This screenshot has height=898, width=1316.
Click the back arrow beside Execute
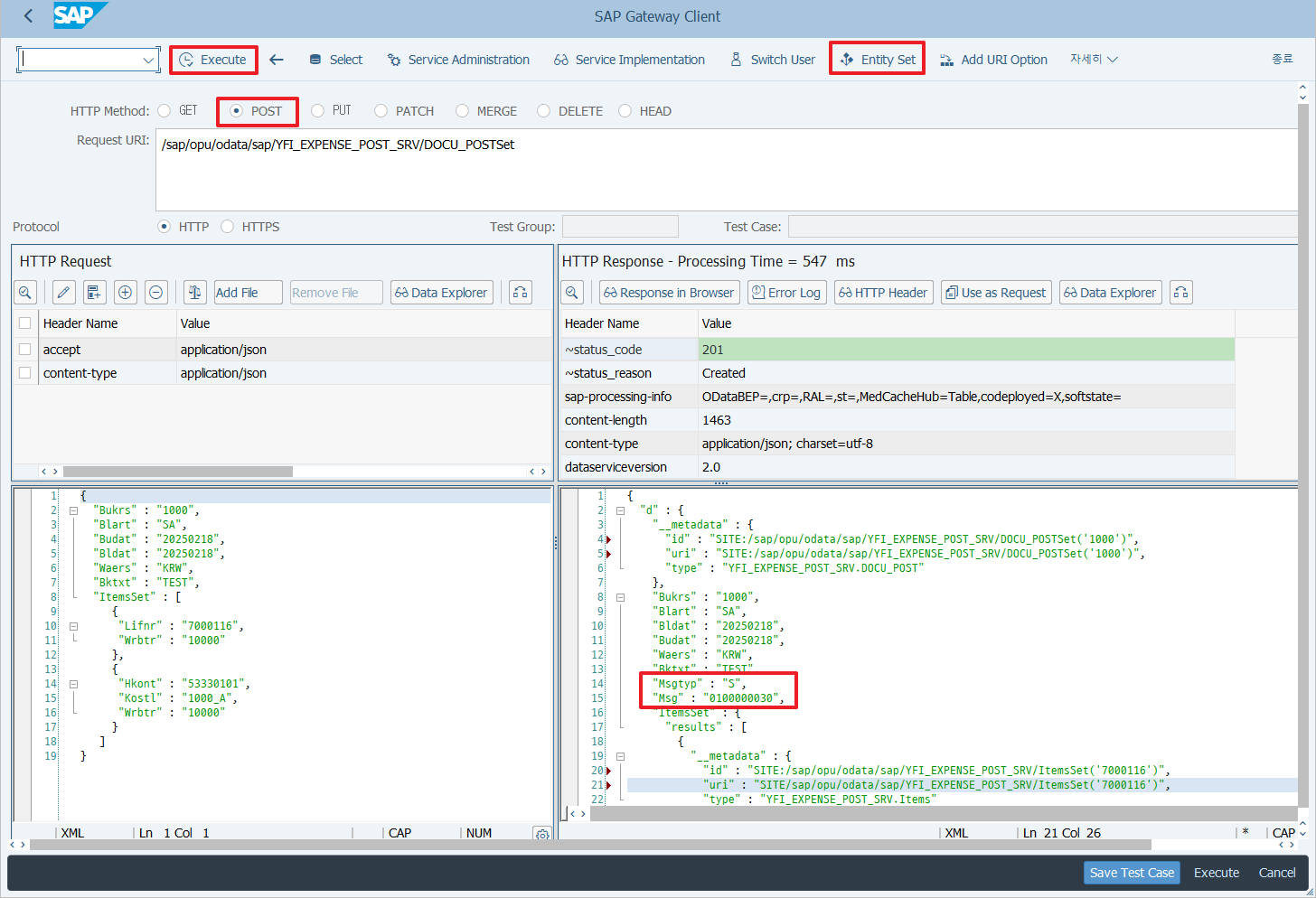pyautogui.click(x=277, y=60)
